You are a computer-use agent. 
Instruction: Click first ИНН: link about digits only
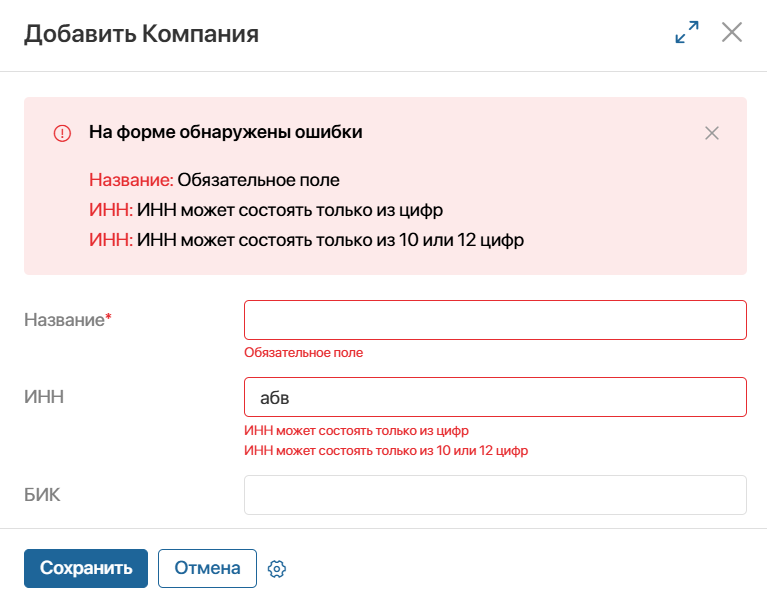(111, 210)
